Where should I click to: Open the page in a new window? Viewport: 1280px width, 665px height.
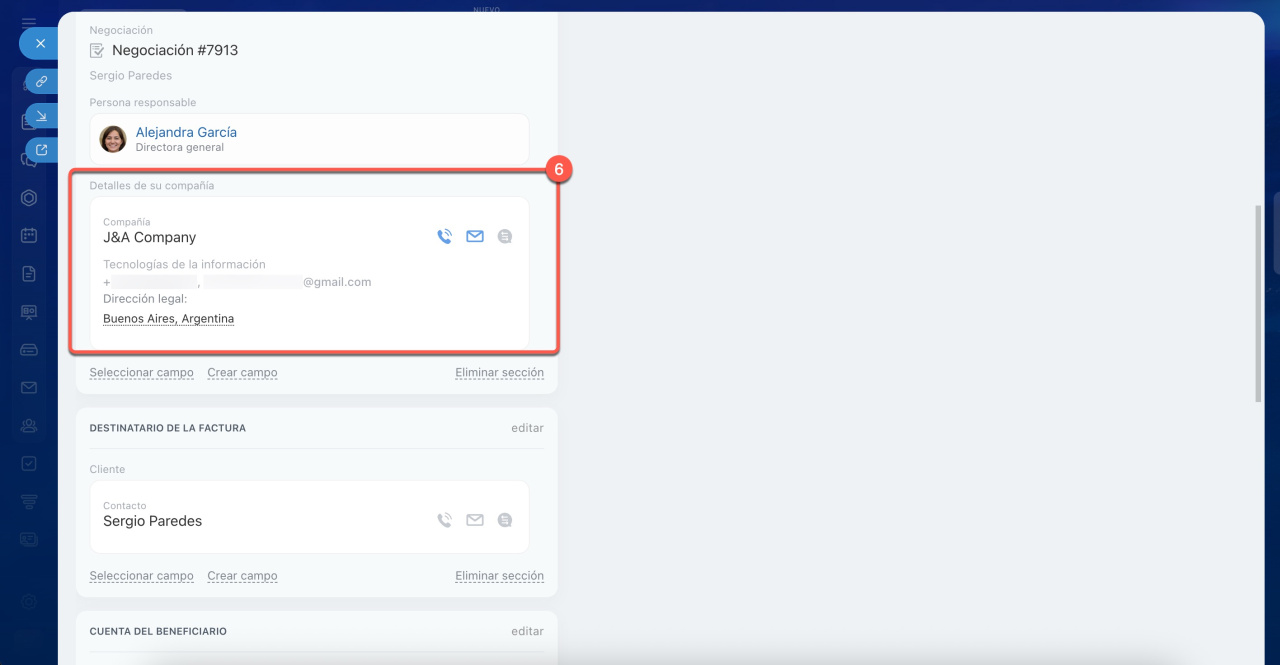(x=41, y=150)
